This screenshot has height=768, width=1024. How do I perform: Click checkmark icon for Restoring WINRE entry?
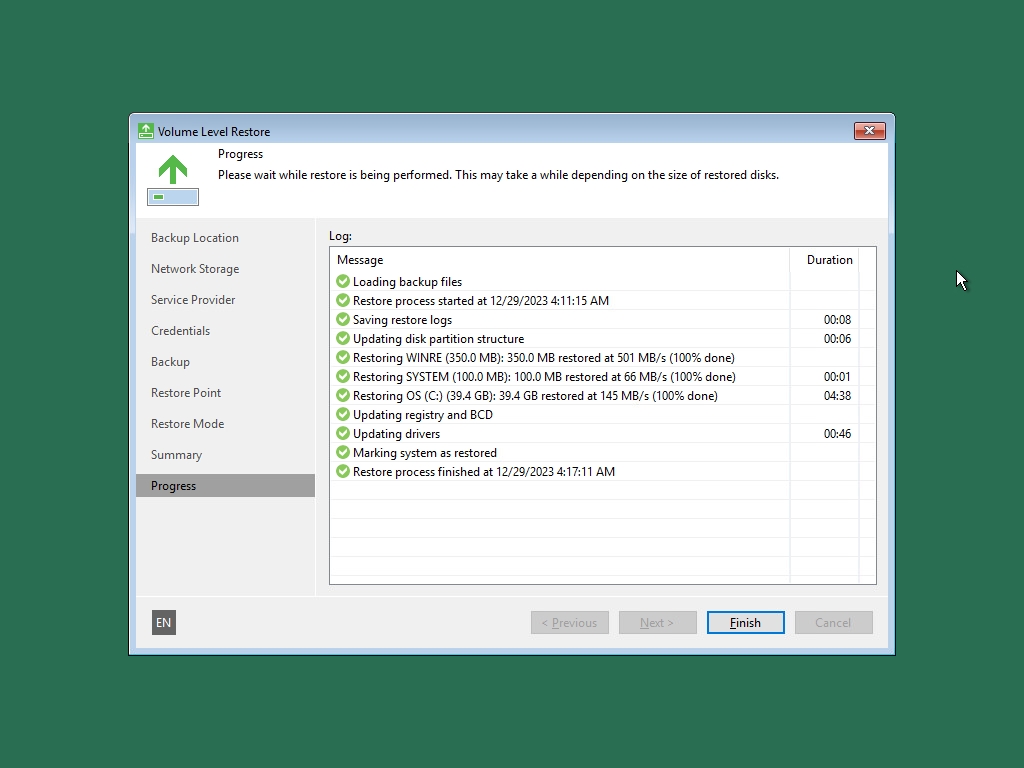coord(343,358)
